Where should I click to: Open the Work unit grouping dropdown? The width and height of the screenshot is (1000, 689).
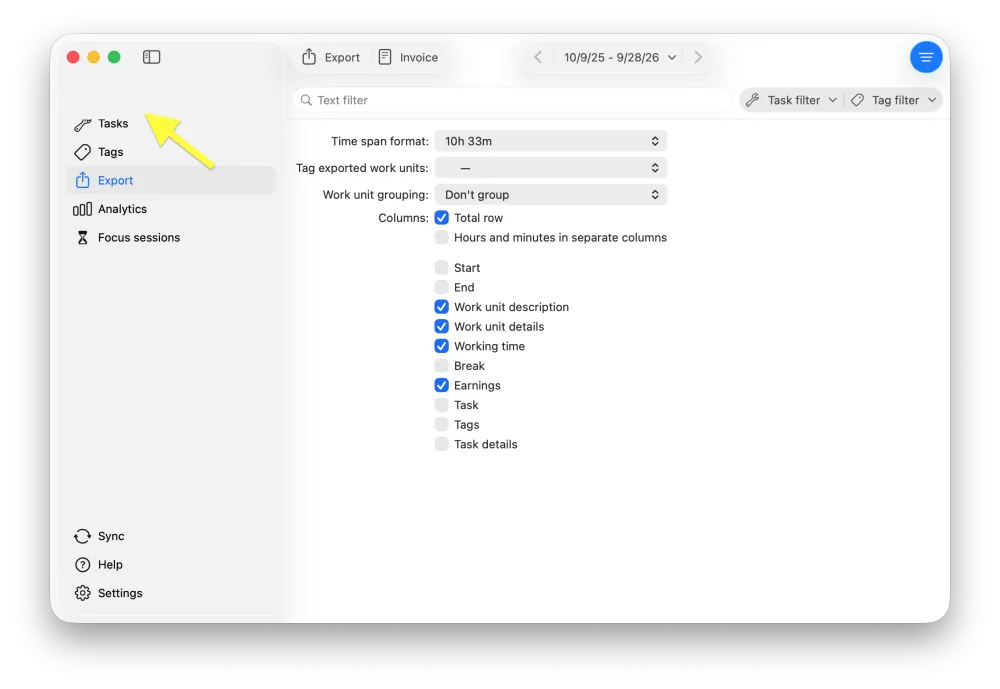coord(551,195)
